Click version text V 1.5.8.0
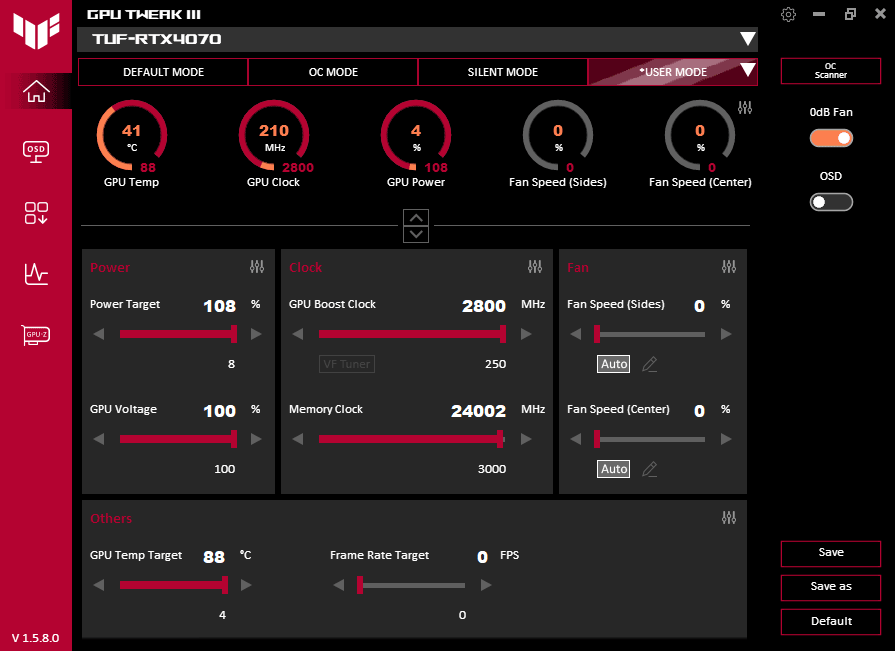Viewport: 895px width, 651px height. (x=35, y=638)
